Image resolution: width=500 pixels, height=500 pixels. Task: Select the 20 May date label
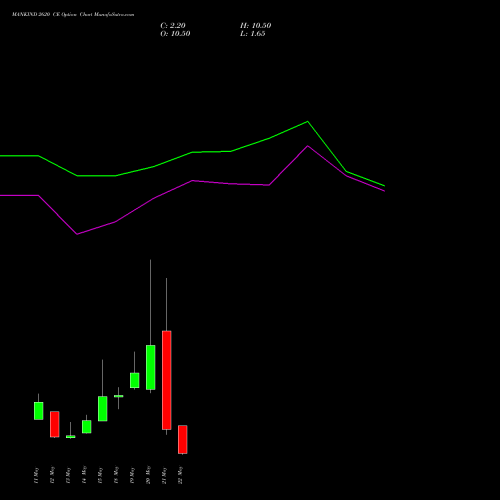[148, 475]
